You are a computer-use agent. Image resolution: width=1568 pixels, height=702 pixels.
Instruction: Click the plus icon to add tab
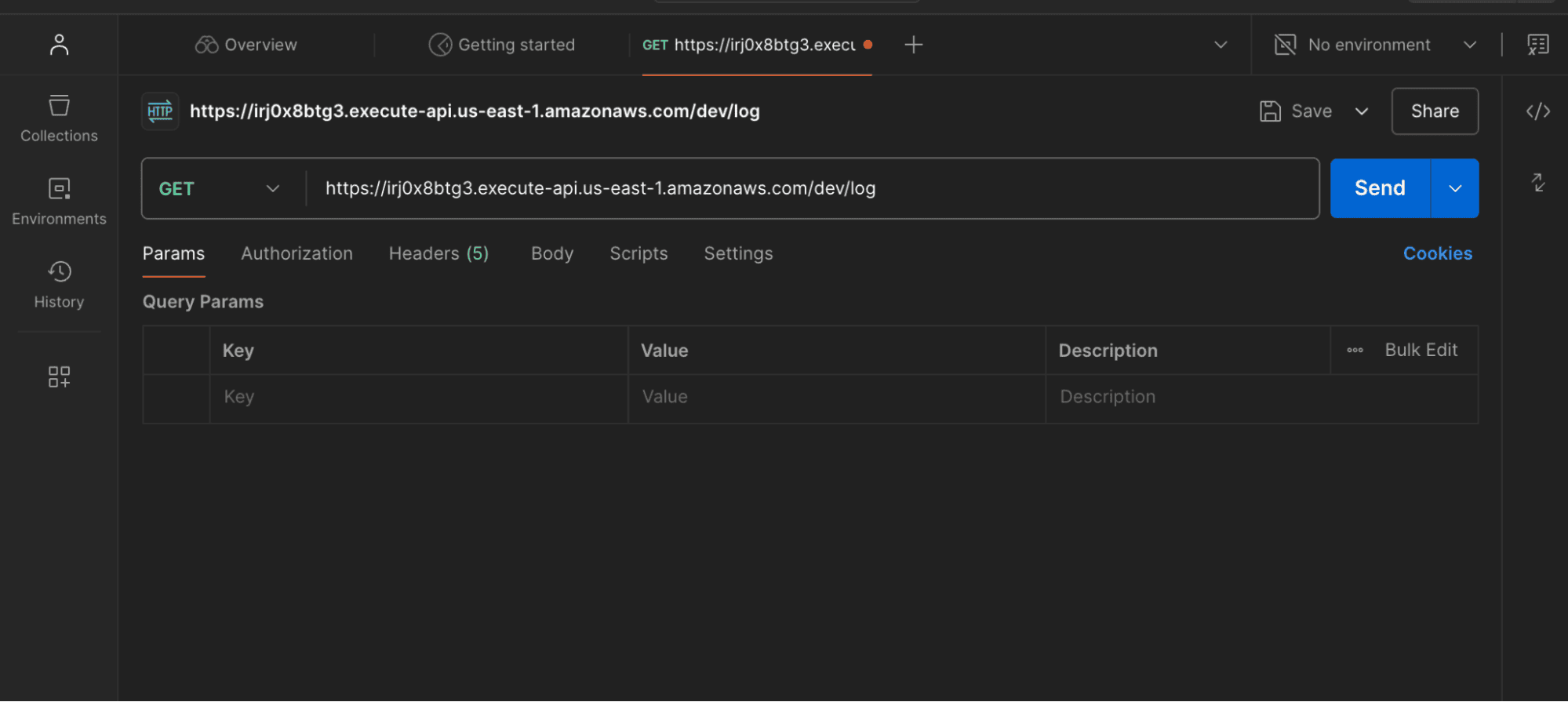(x=913, y=45)
